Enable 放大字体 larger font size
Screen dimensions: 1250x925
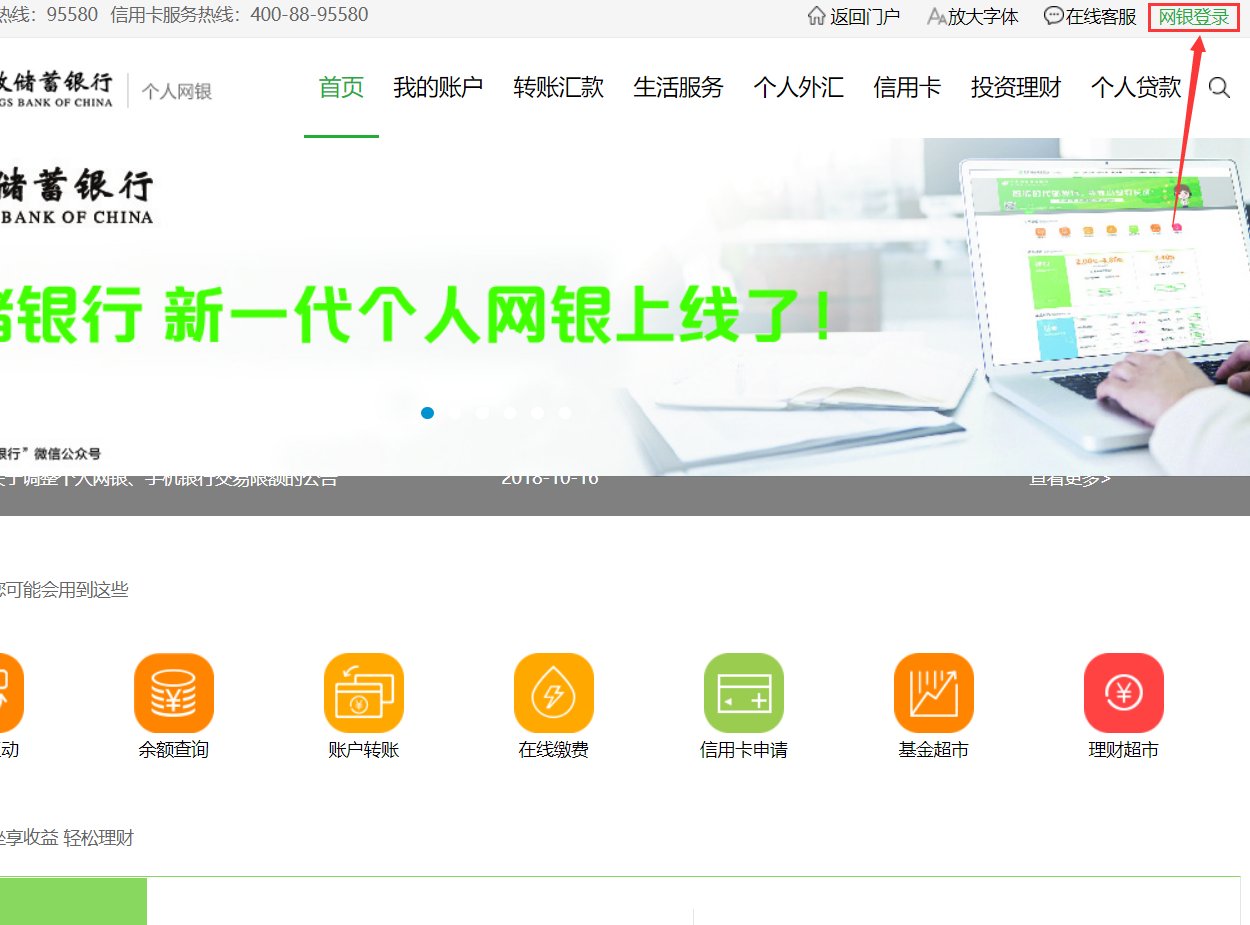click(971, 16)
